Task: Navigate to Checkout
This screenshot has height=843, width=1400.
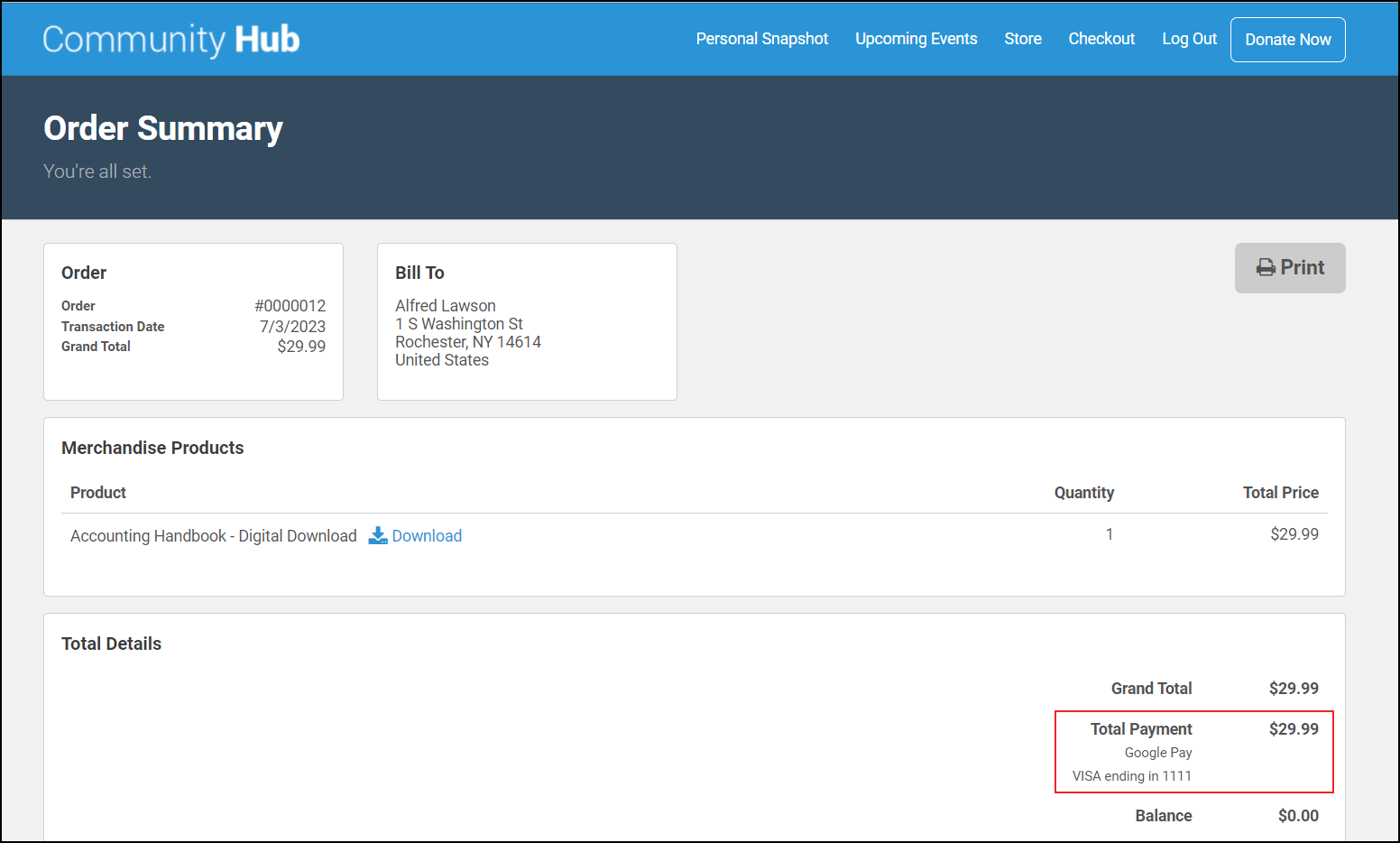Action: [x=1101, y=39]
